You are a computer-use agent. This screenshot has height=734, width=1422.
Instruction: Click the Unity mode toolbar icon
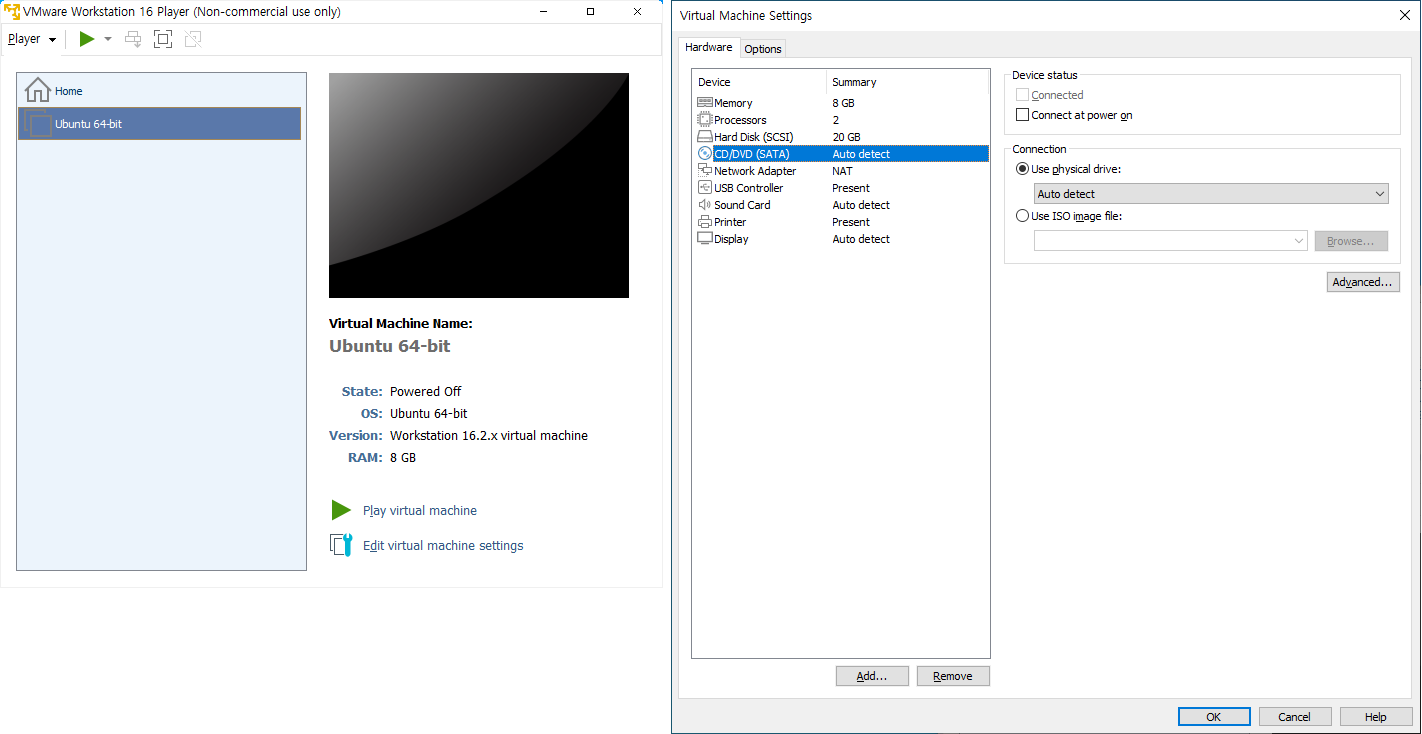pyautogui.click(x=193, y=39)
